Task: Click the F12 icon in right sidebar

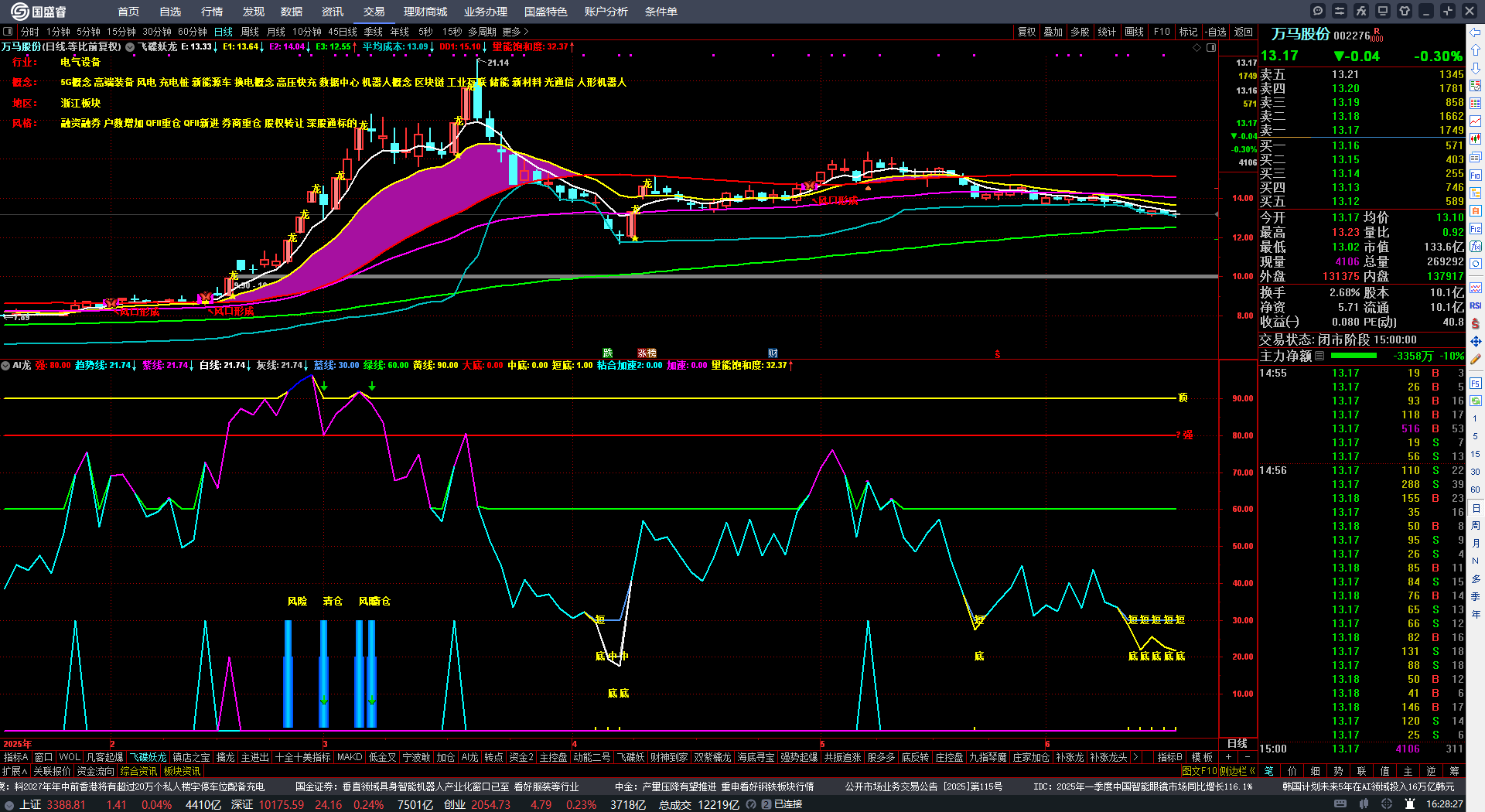Action: coord(1476,229)
